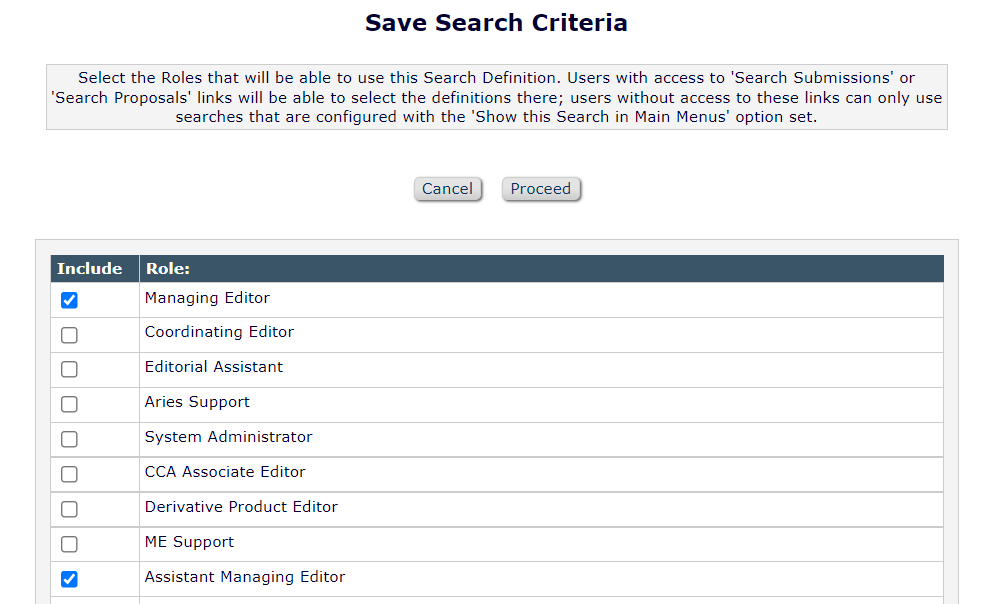This screenshot has width=990, height=604.
Task: Click the Managing Editor role name text
Action: pyautogui.click(x=207, y=298)
